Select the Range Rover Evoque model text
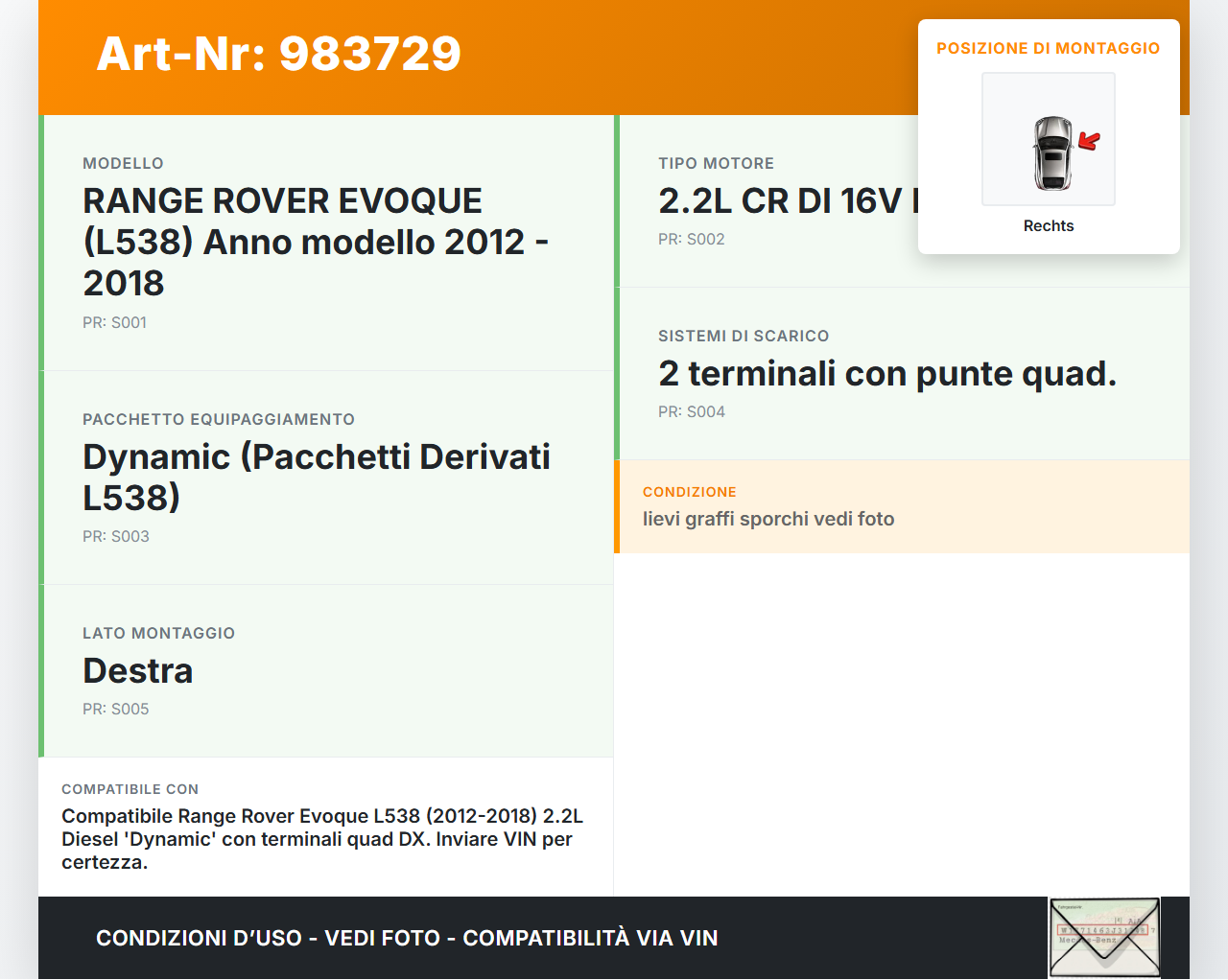Viewport: 1228px width, 980px height. point(315,242)
